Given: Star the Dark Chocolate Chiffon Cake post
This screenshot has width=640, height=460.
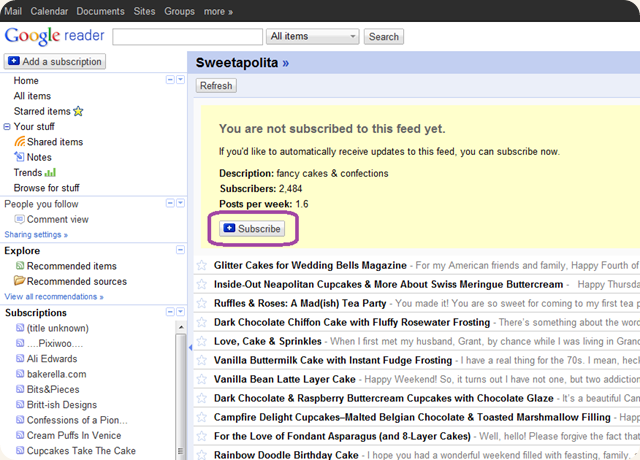Looking at the screenshot, I should pos(202,322).
